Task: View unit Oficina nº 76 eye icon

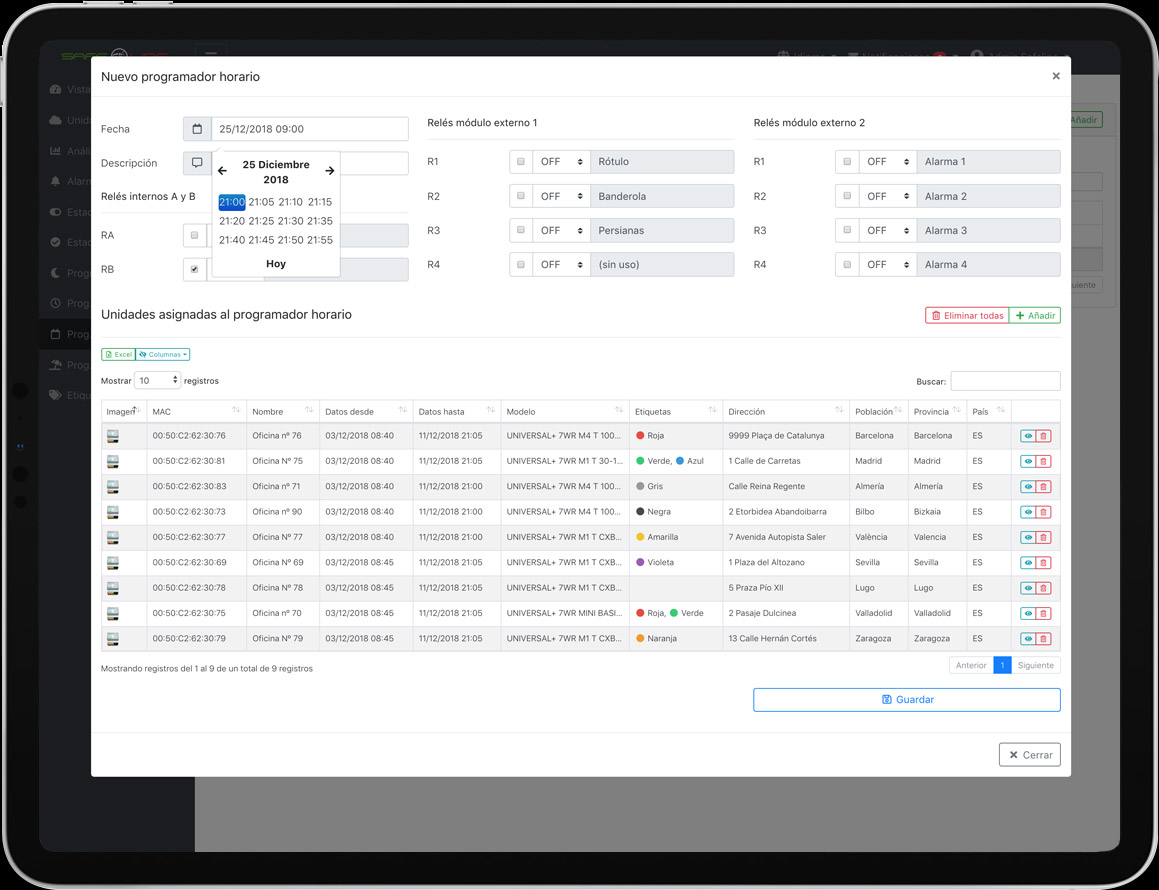Action: click(1027, 436)
